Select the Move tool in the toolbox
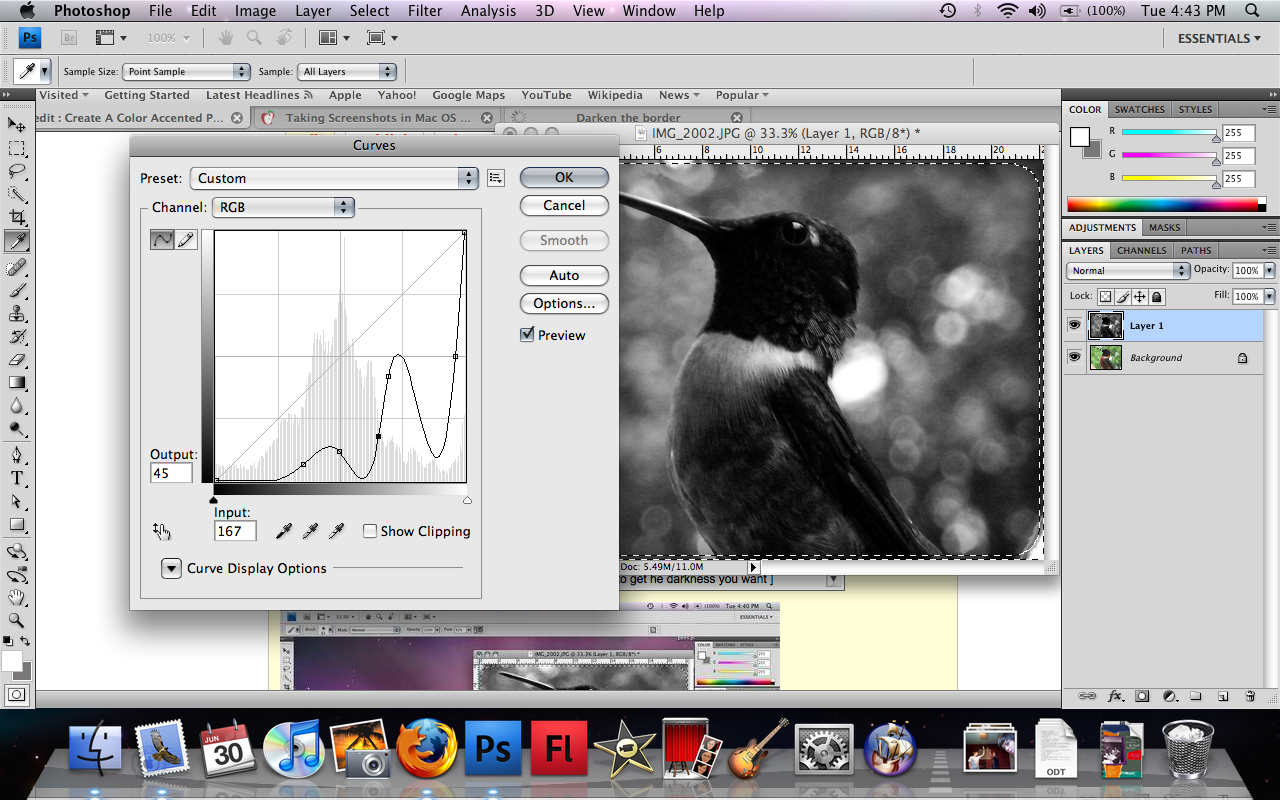This screenshot has height=800, width=1280. pos(17,125)
